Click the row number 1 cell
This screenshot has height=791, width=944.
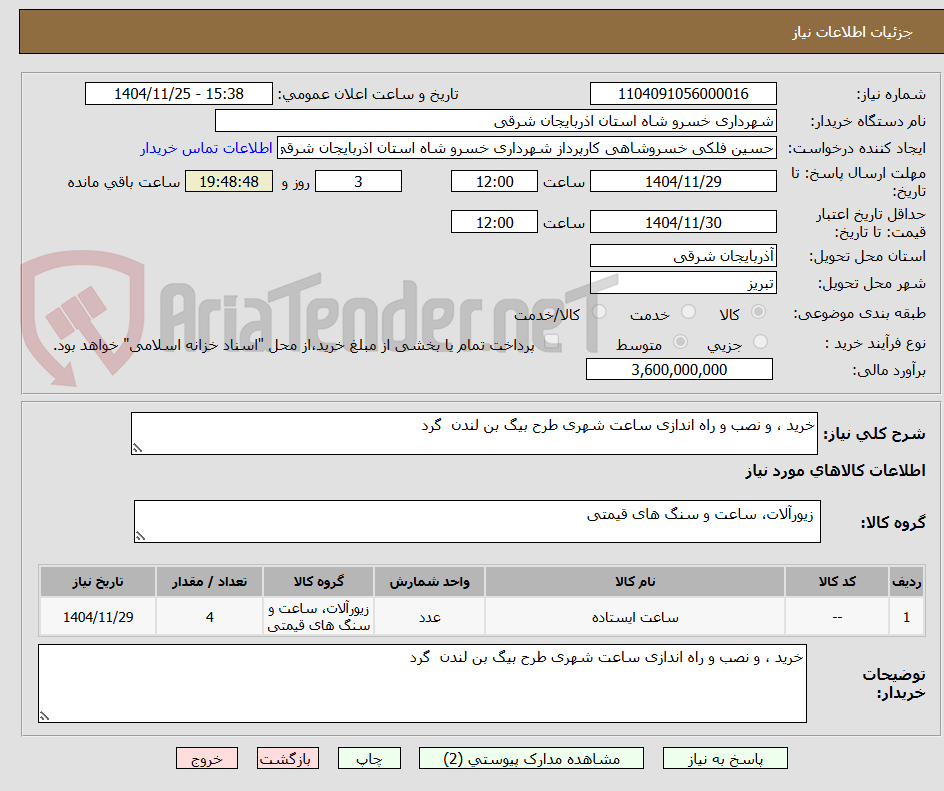click(907, 617)
